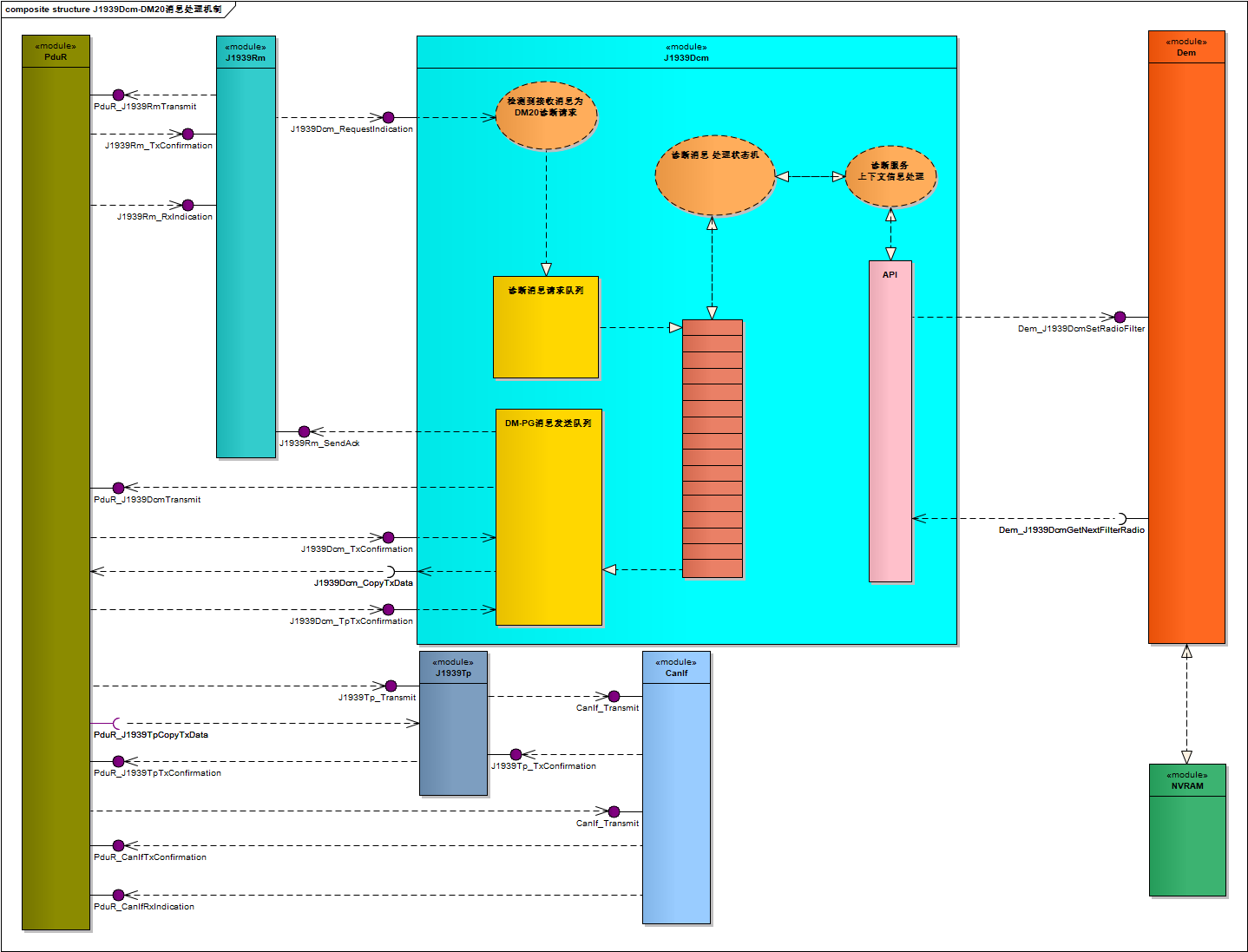Select the J1939Dcm module header

pos(686,52)
